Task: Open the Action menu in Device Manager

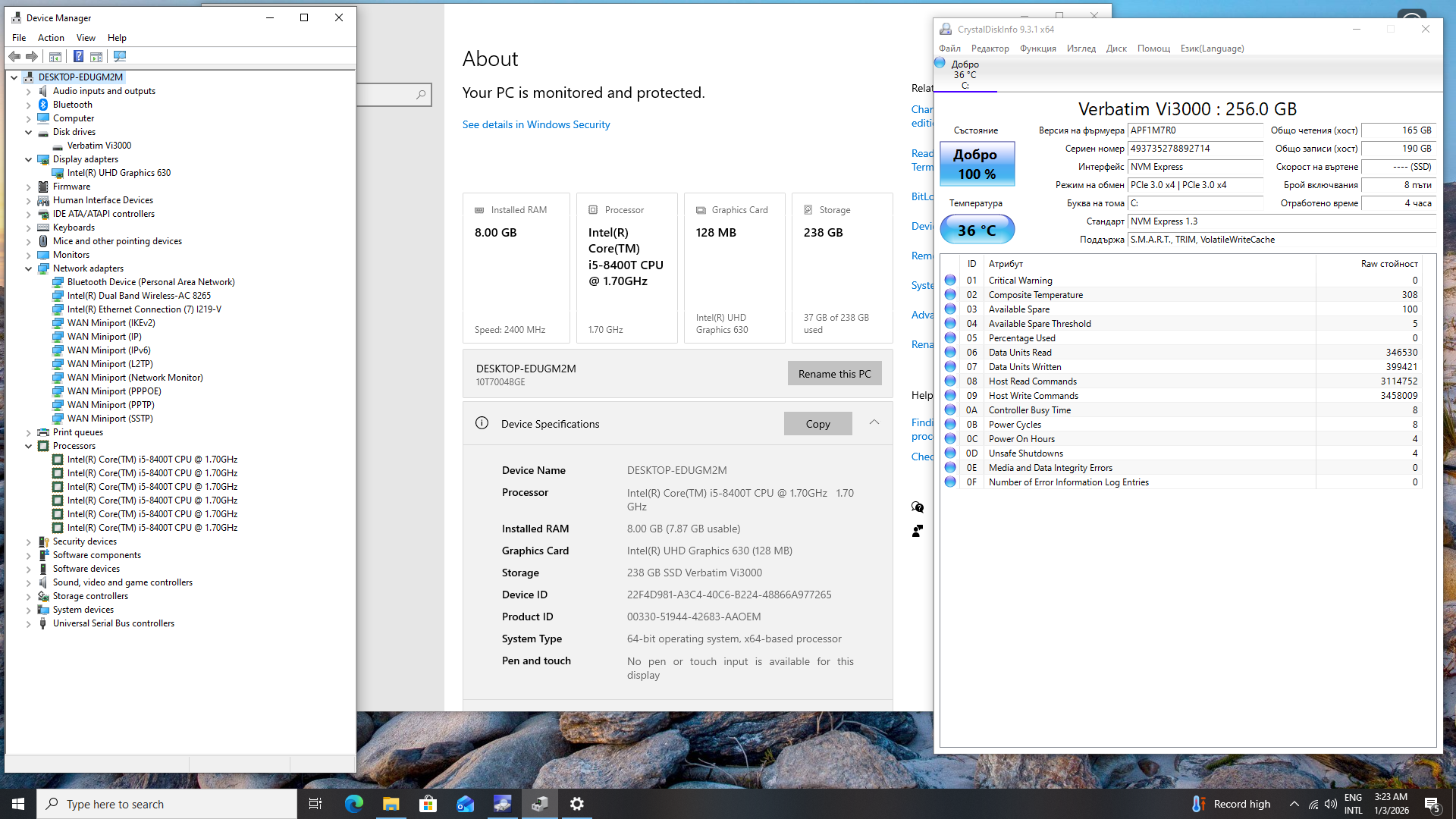Action: (x=51, y=38)
